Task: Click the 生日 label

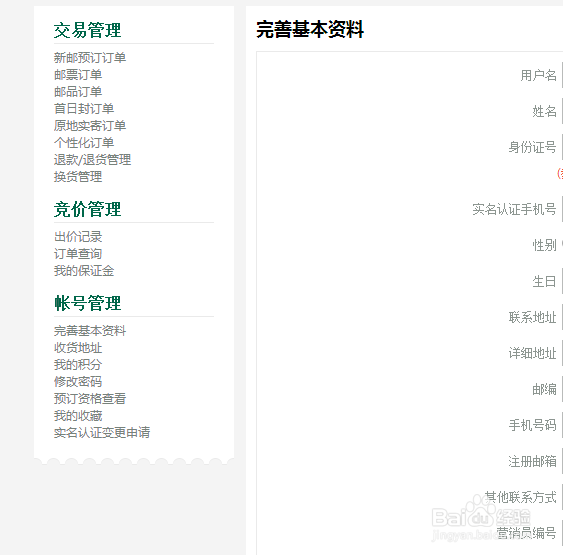Action: [x=544, y=281]
